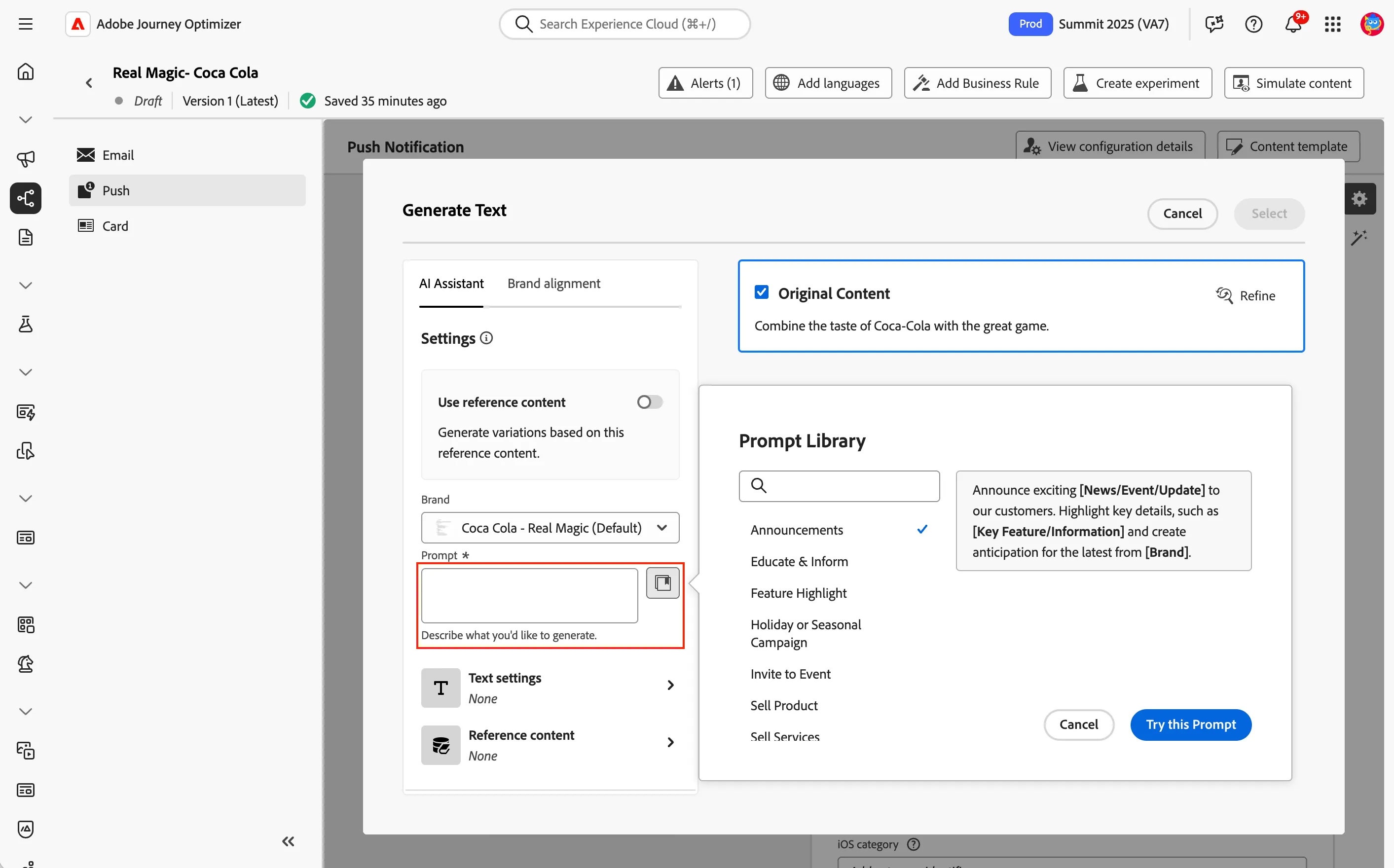Open the app switcher grid icon
Screen dimensions: 1394x868
point(1332,24)
